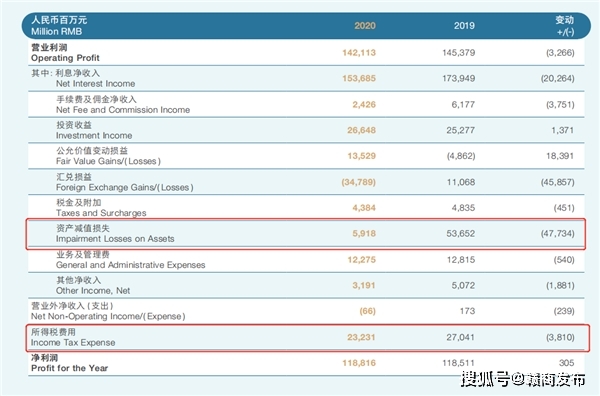Click Impairment Losses on Assets label
This screenshot has width=600, height=396.
click(x=115, y=239)
